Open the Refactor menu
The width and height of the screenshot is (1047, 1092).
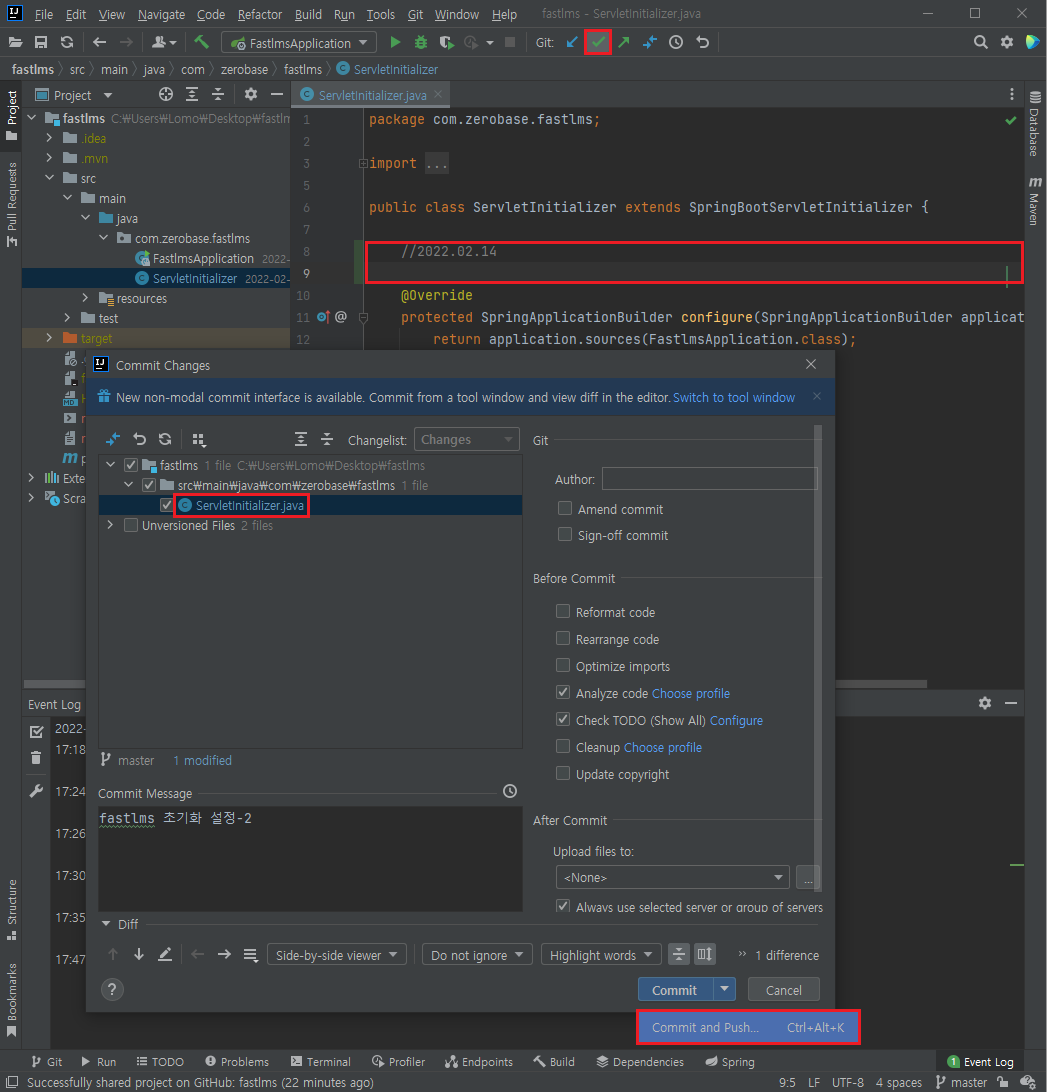click(259, 14)
